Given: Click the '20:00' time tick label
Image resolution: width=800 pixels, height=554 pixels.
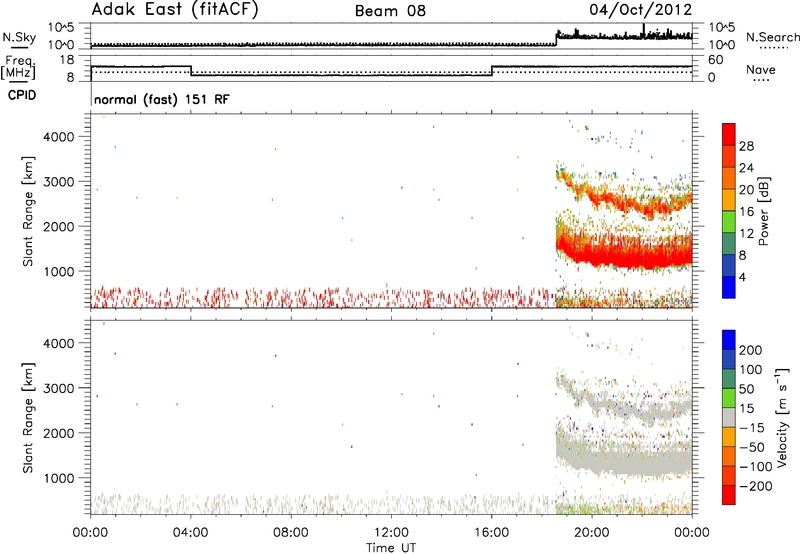Looking at the screenshot, I should pyautogui.click(x=592, y=533).
